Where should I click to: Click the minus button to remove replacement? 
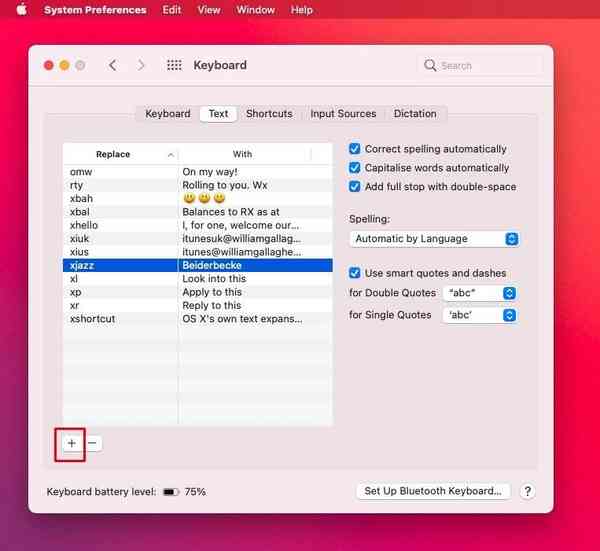92,443
